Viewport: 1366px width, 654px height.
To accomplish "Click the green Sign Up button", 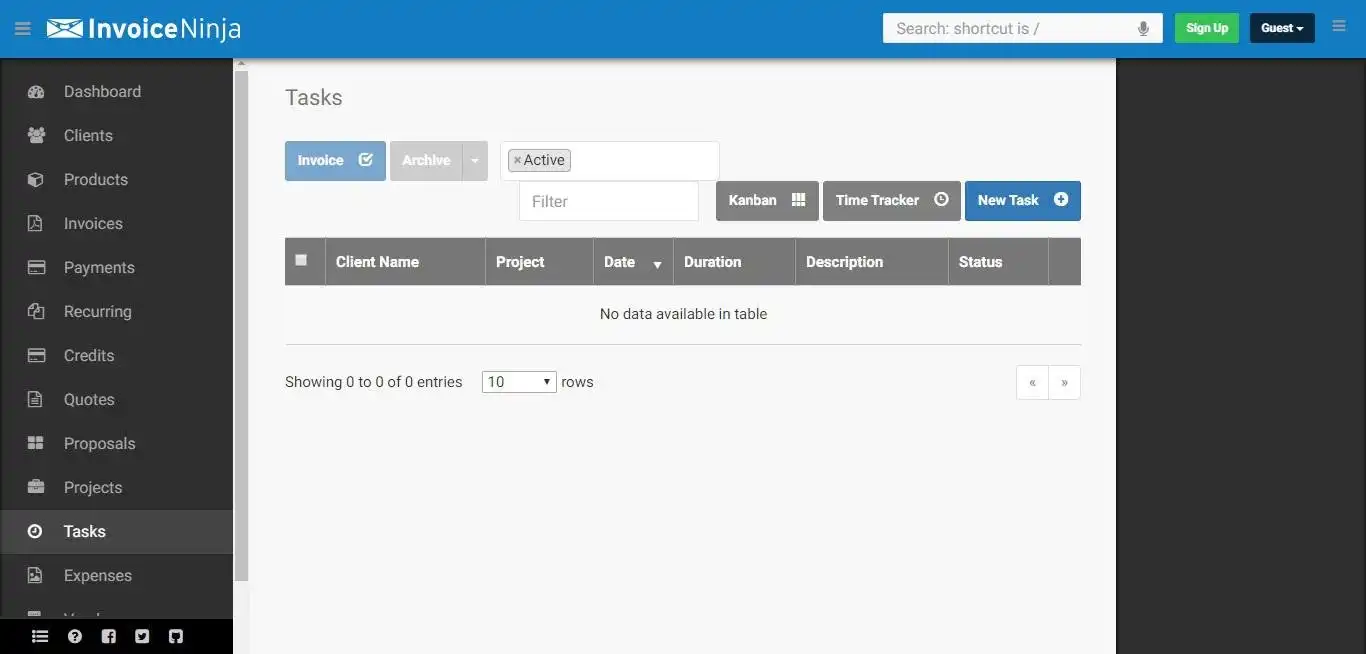I will point(1206,27).
